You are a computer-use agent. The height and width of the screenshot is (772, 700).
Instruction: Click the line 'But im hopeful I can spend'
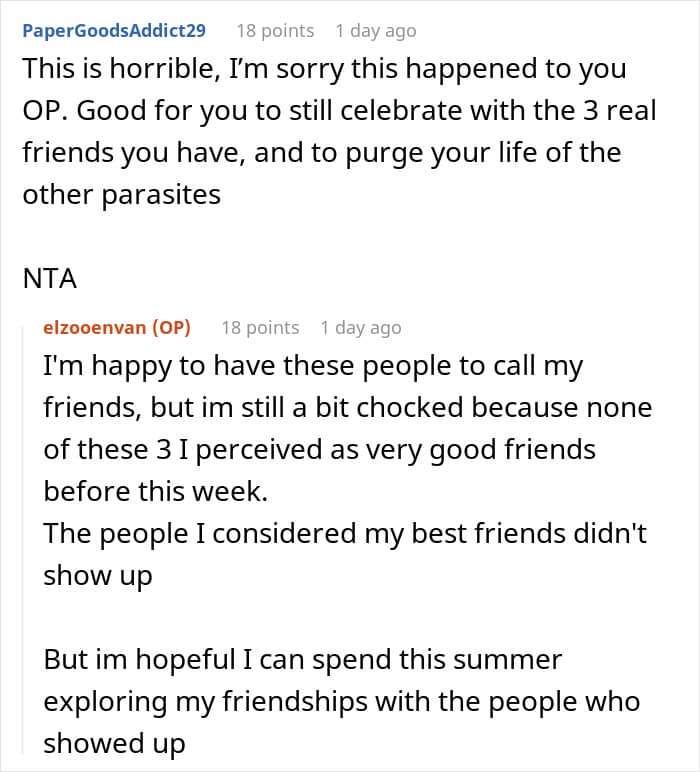click(x=303, y=660)
